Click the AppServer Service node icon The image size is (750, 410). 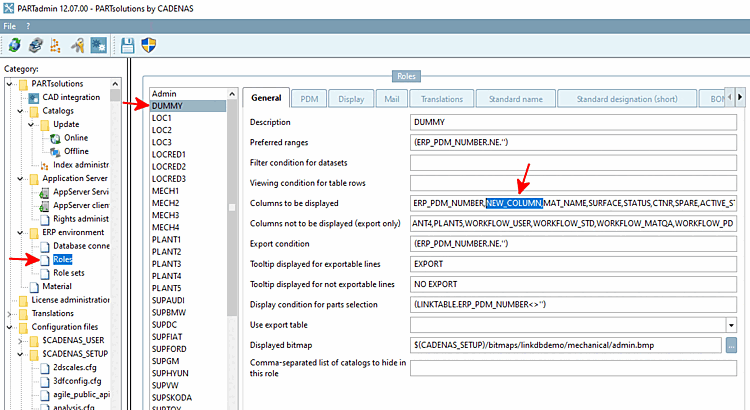(44, 192)
